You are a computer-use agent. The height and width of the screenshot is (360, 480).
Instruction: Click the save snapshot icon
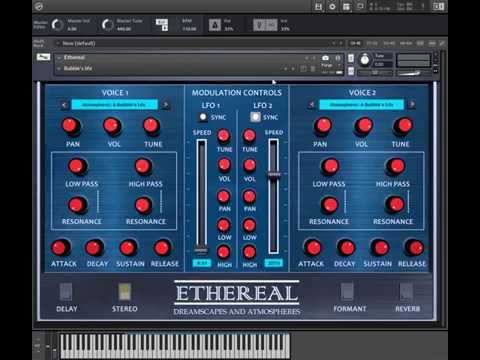click(x=303, y=69)
